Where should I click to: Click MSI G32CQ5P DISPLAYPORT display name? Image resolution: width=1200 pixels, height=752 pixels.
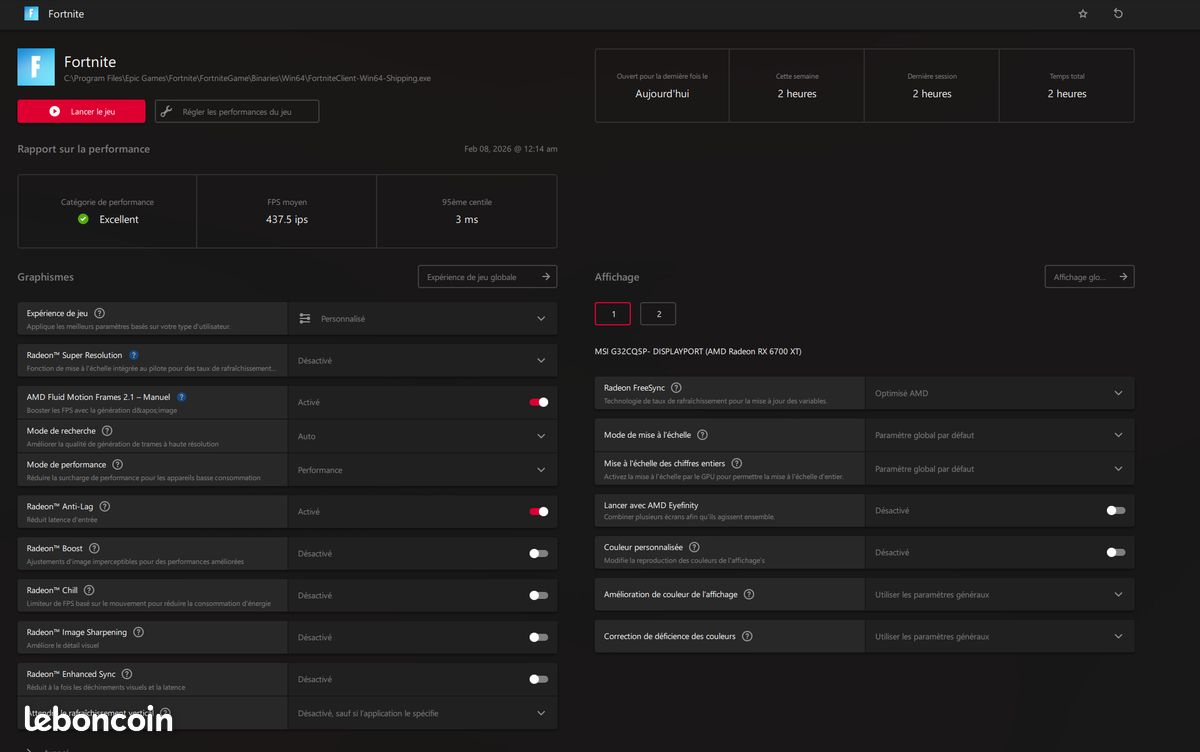point(698,351)
